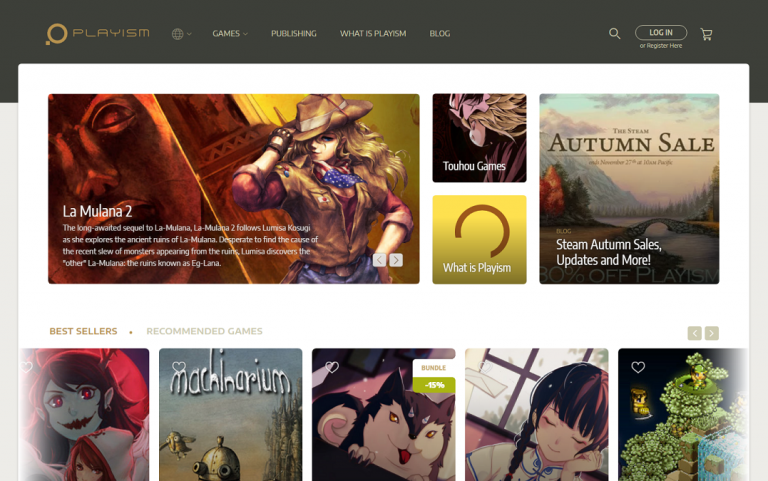This screenshot has width=768, height=481.
Task: Advance best sellers carousel right arrow
Action: click(x=712, y=333)
